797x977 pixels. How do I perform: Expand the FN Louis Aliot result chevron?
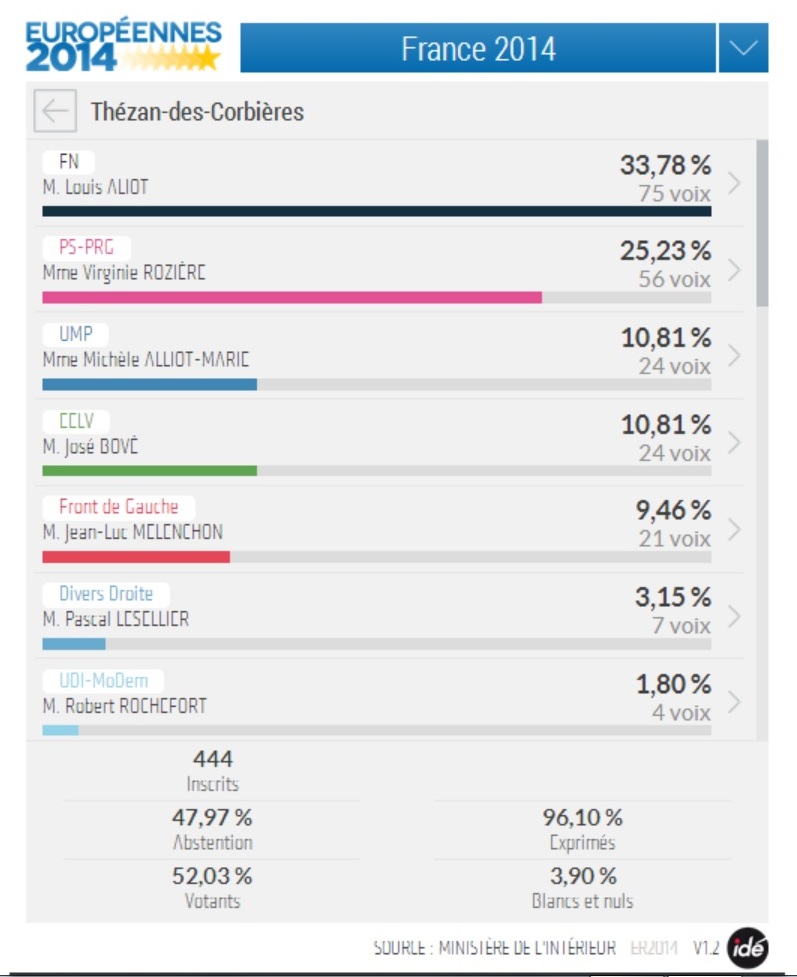(x=734, y=183)
